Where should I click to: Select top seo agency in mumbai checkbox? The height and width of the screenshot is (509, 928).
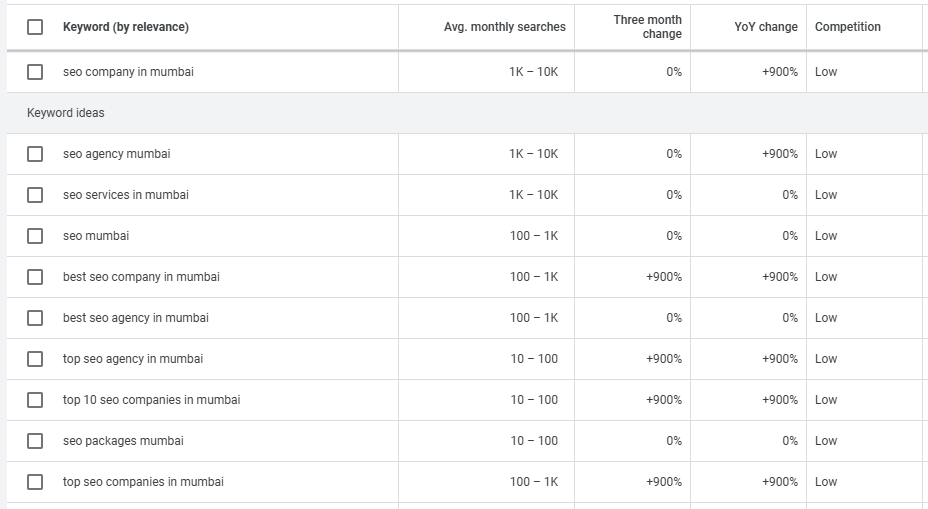(35, 359)
